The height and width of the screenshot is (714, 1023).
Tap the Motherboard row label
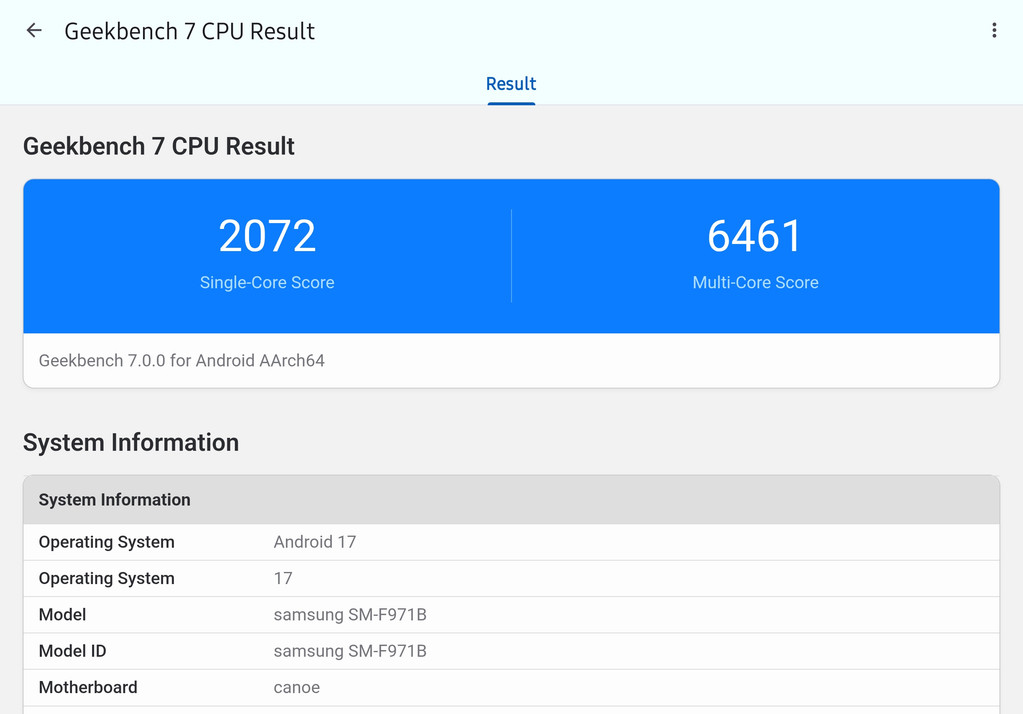click(x=88, y=688)
